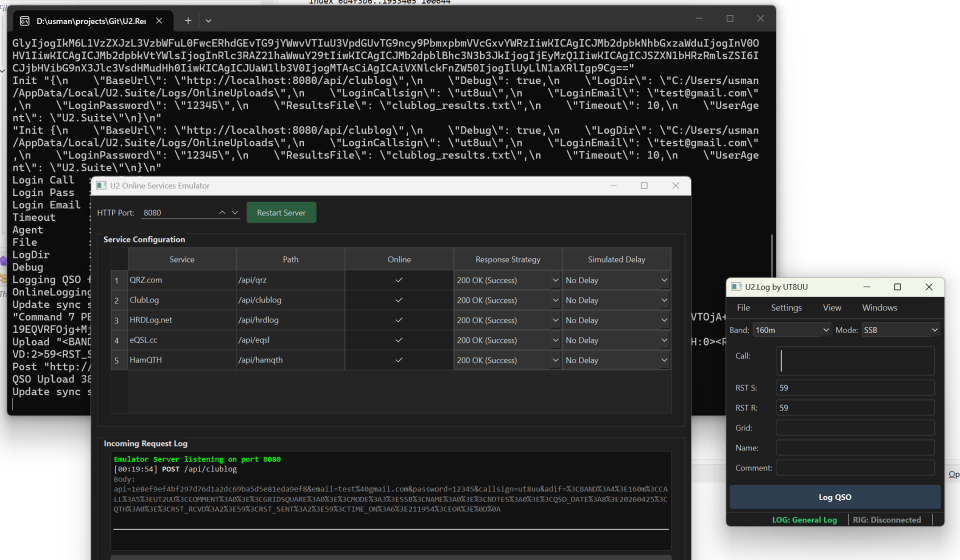960x560 pixels.
Task: Increase HTTP port with up arrow
Action: (x=222, y=212)
